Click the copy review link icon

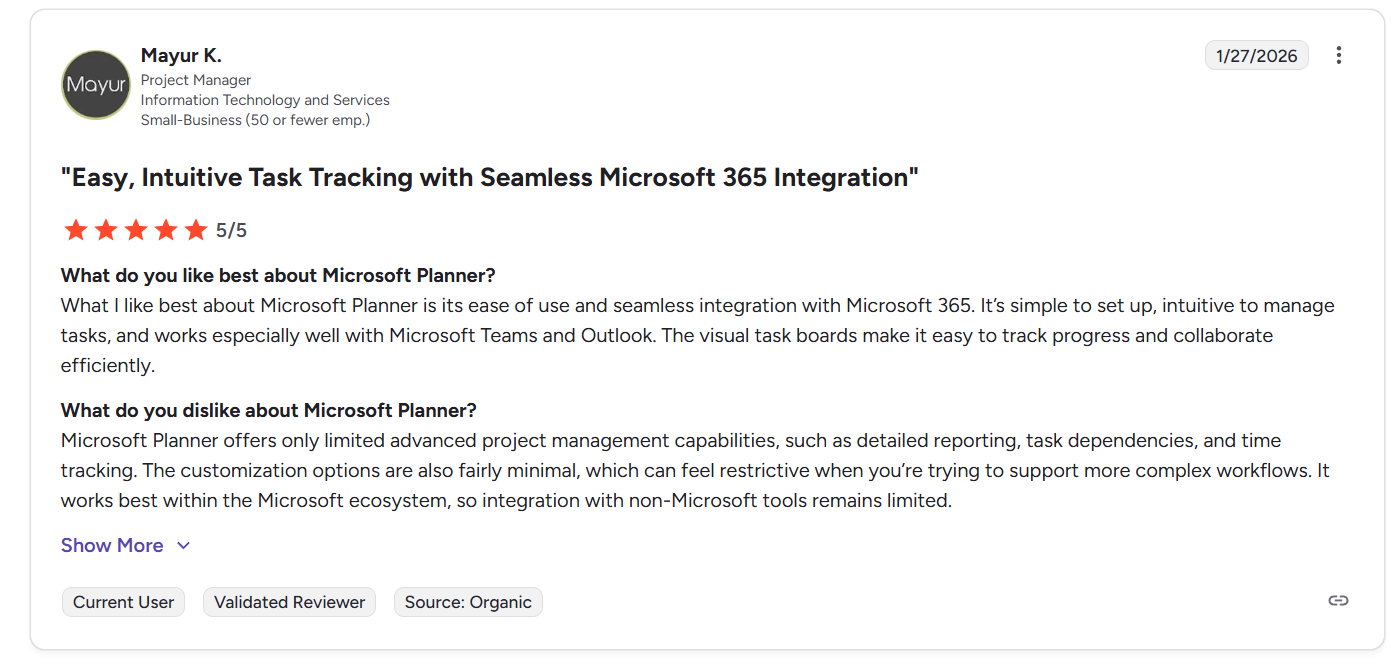click(1338, 600)
